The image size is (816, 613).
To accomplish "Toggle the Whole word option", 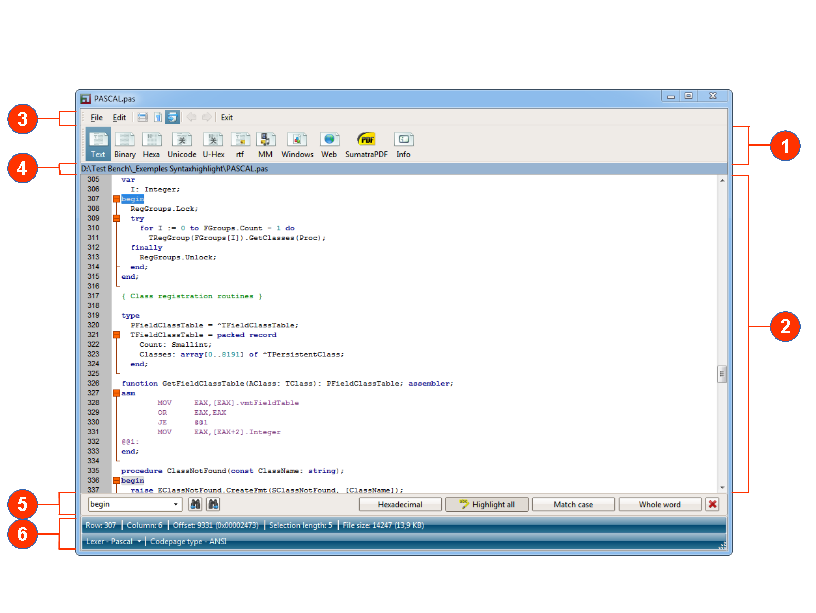I will 660,504.
